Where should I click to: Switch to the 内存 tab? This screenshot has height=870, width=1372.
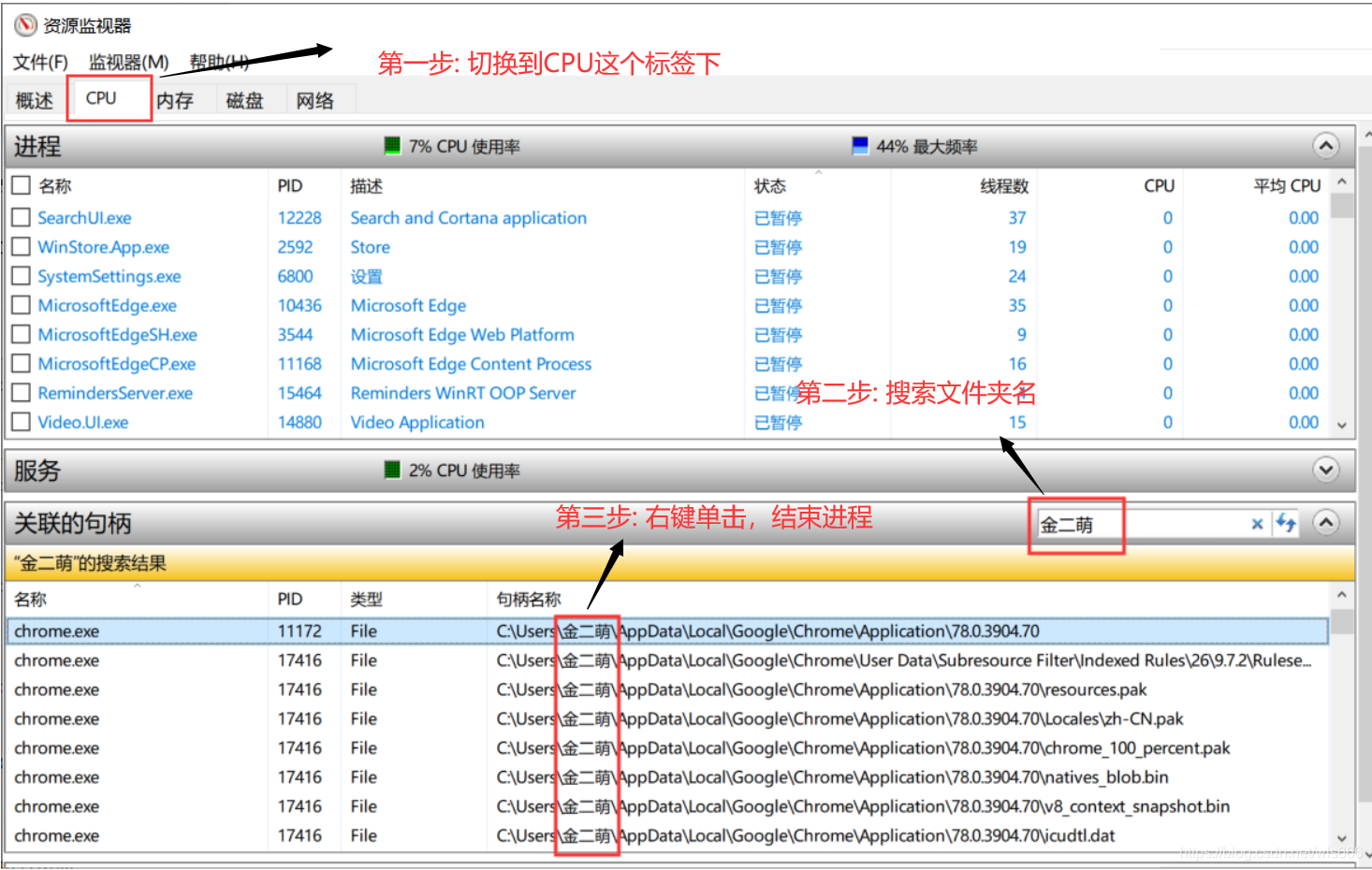(175, 100)
